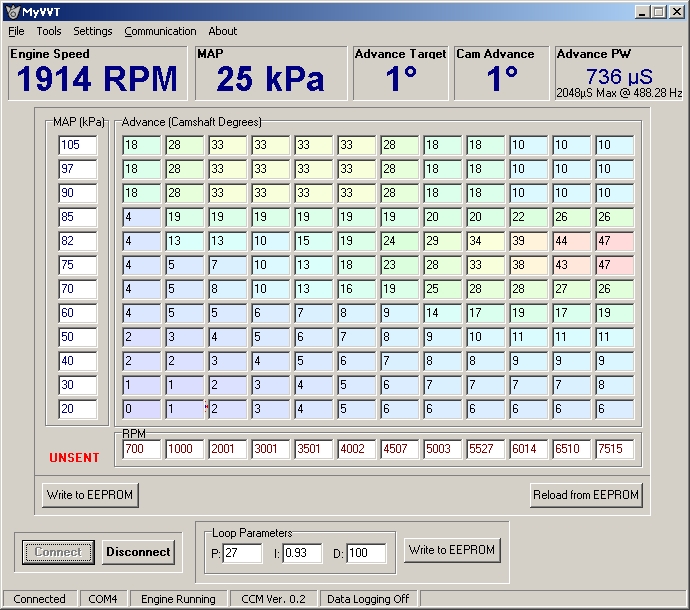Select the MAP axis field 50
Image resolution: width=690 pixels, height=610 pixels.
click(x=77, y=337)
